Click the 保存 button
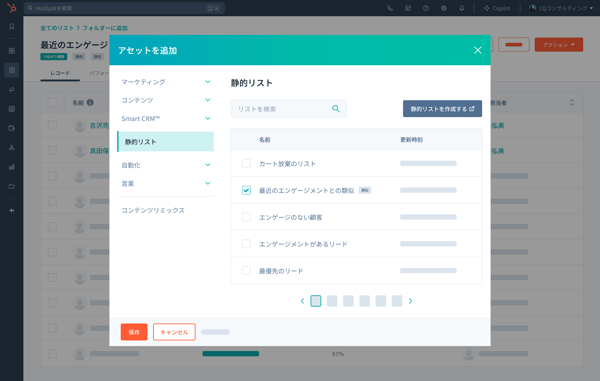Image resolution: width=600 pixels, height=381 pixels. [134, 332]
